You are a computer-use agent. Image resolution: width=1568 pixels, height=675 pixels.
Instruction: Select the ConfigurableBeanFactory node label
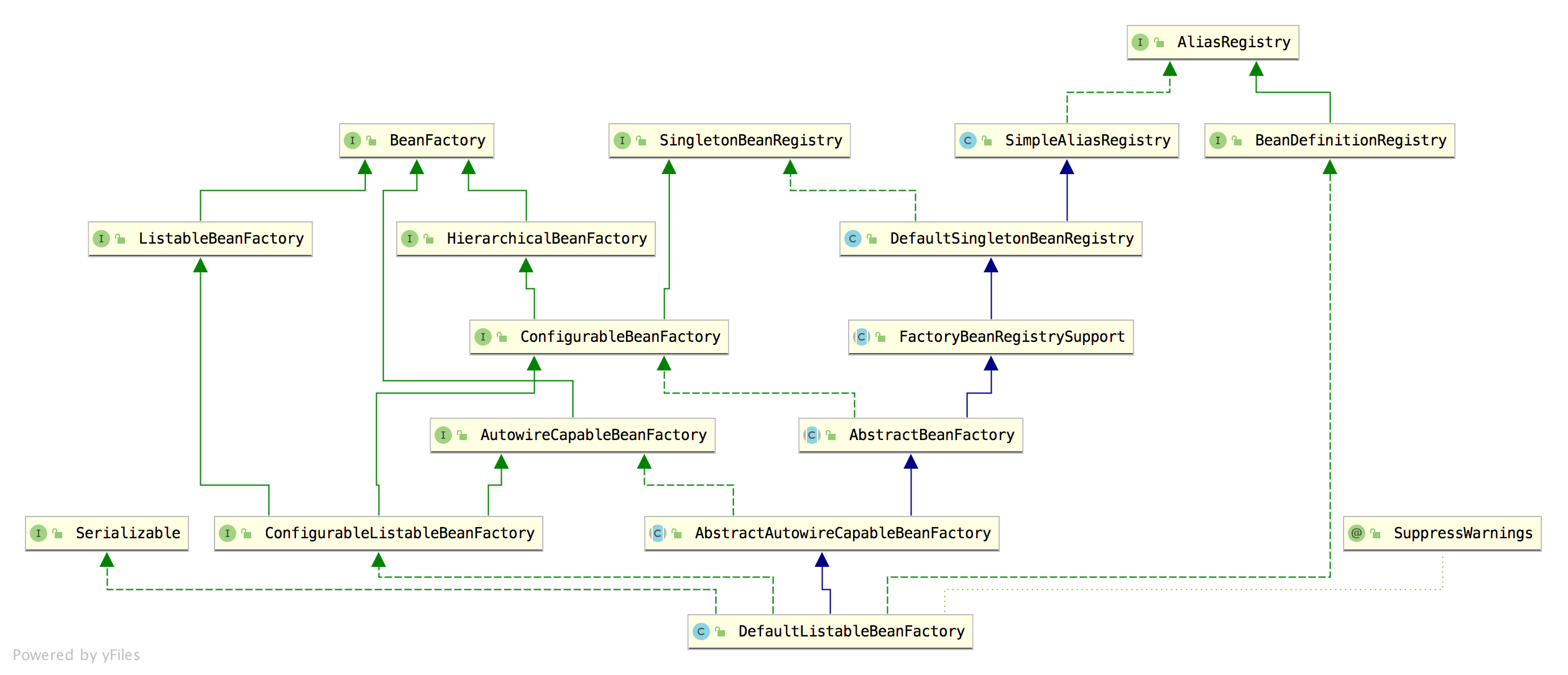pos(620,337)
